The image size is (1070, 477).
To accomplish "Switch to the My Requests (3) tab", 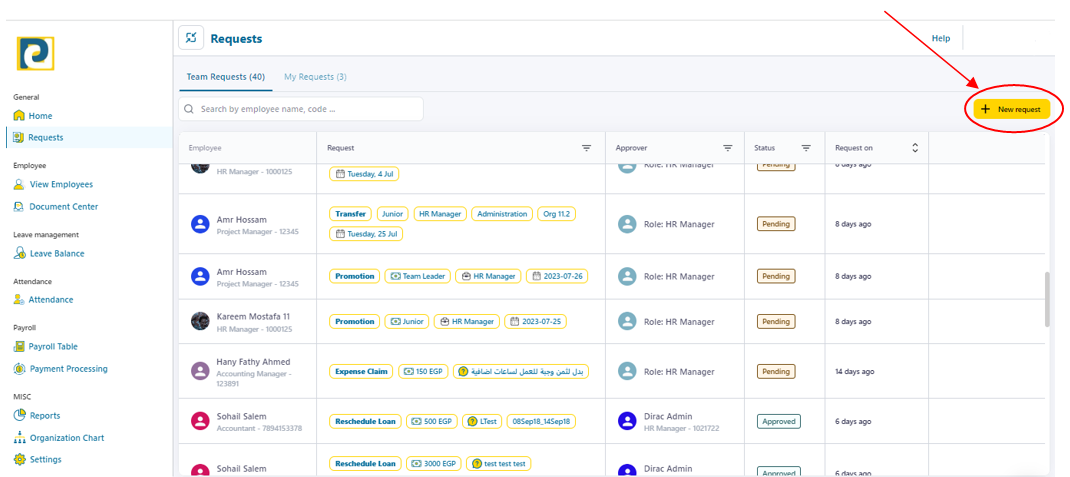I will [315, 77].
